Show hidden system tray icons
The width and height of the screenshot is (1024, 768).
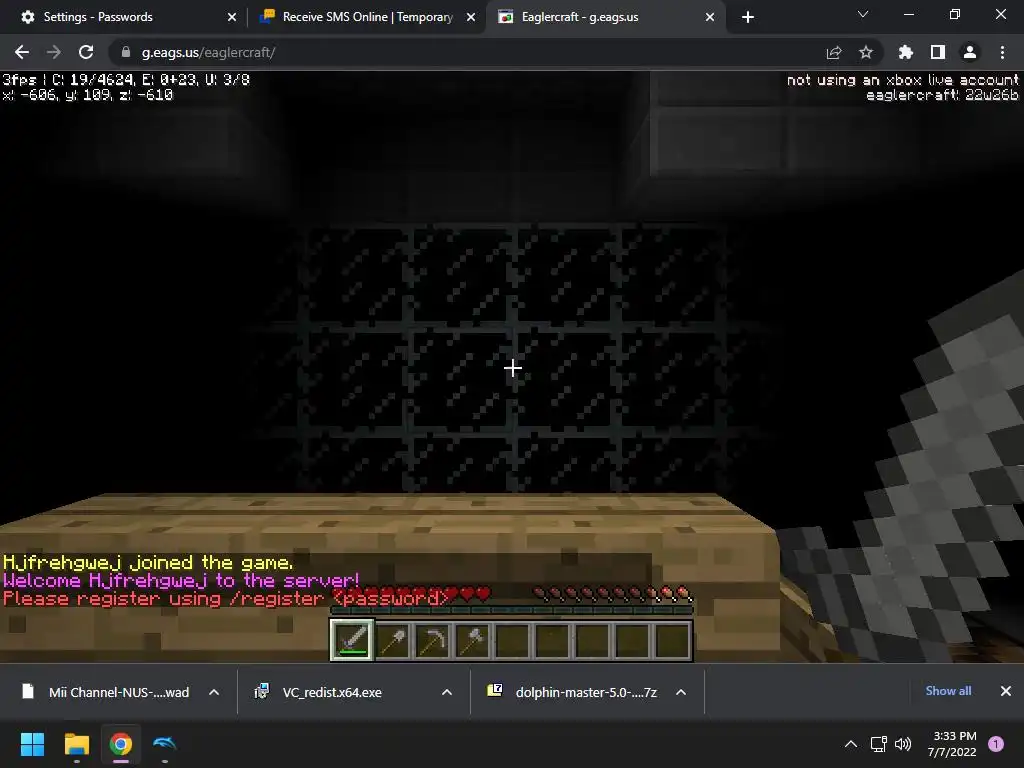[x=851, y=744]
